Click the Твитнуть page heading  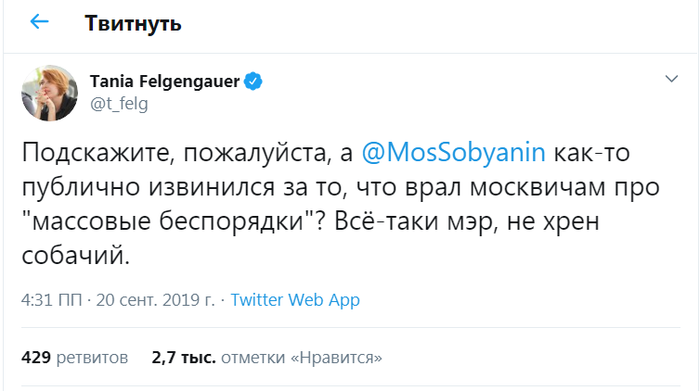click(x=133, y=23)
